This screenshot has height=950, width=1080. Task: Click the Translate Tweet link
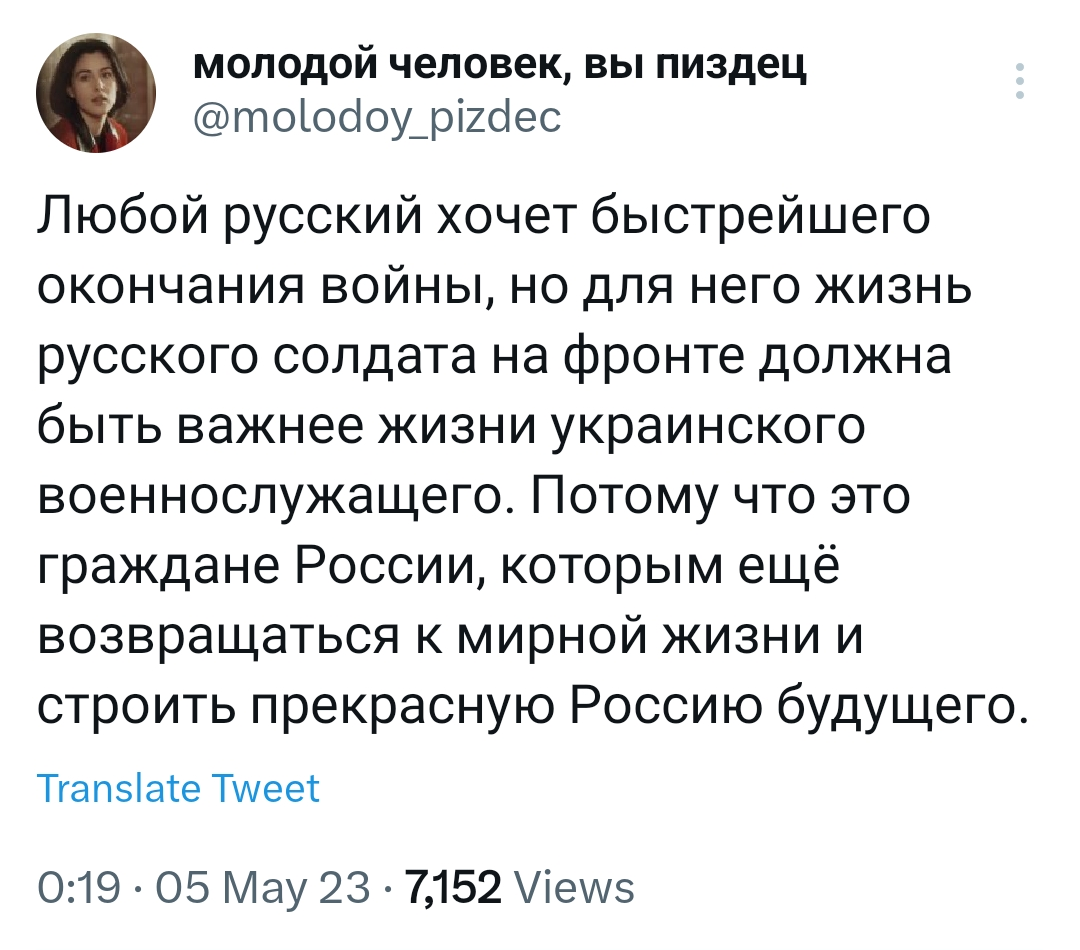(178, 789)
